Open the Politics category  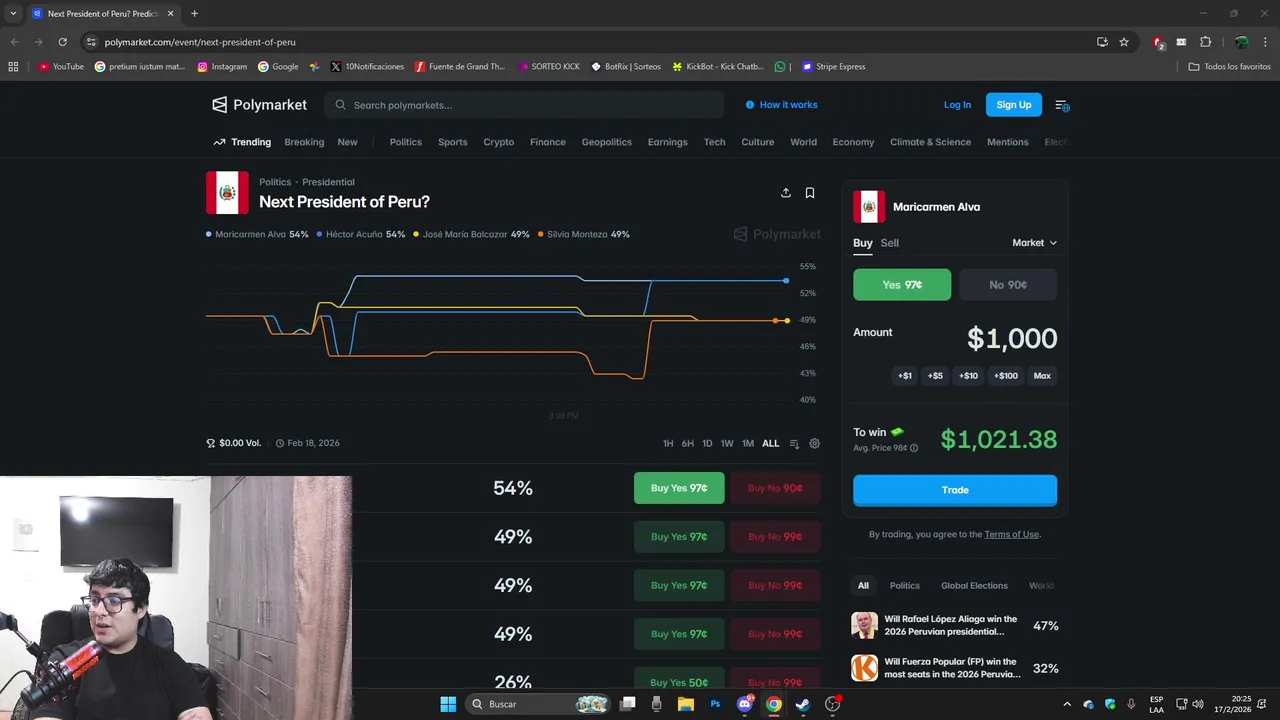coord(406,142)
